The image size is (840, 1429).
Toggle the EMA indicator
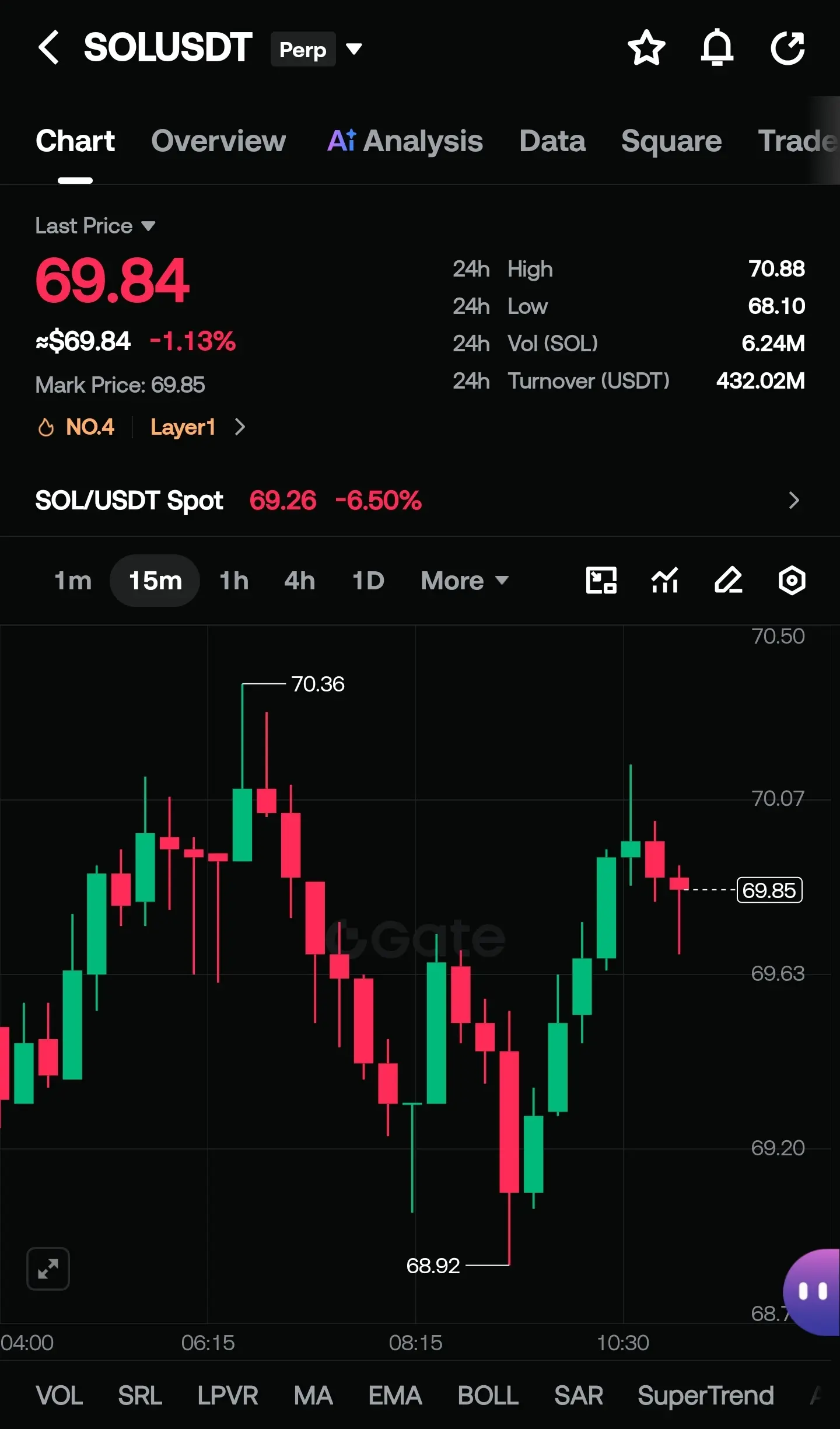point(395,1396)
